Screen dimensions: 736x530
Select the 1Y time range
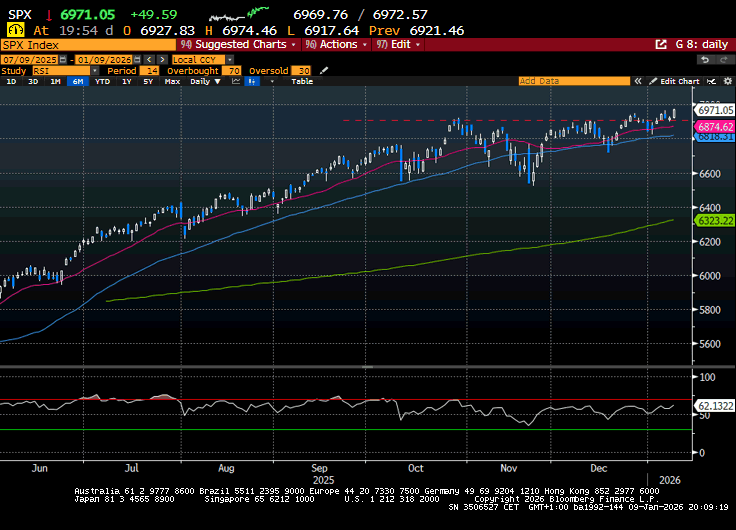click(x=126, y=81)
